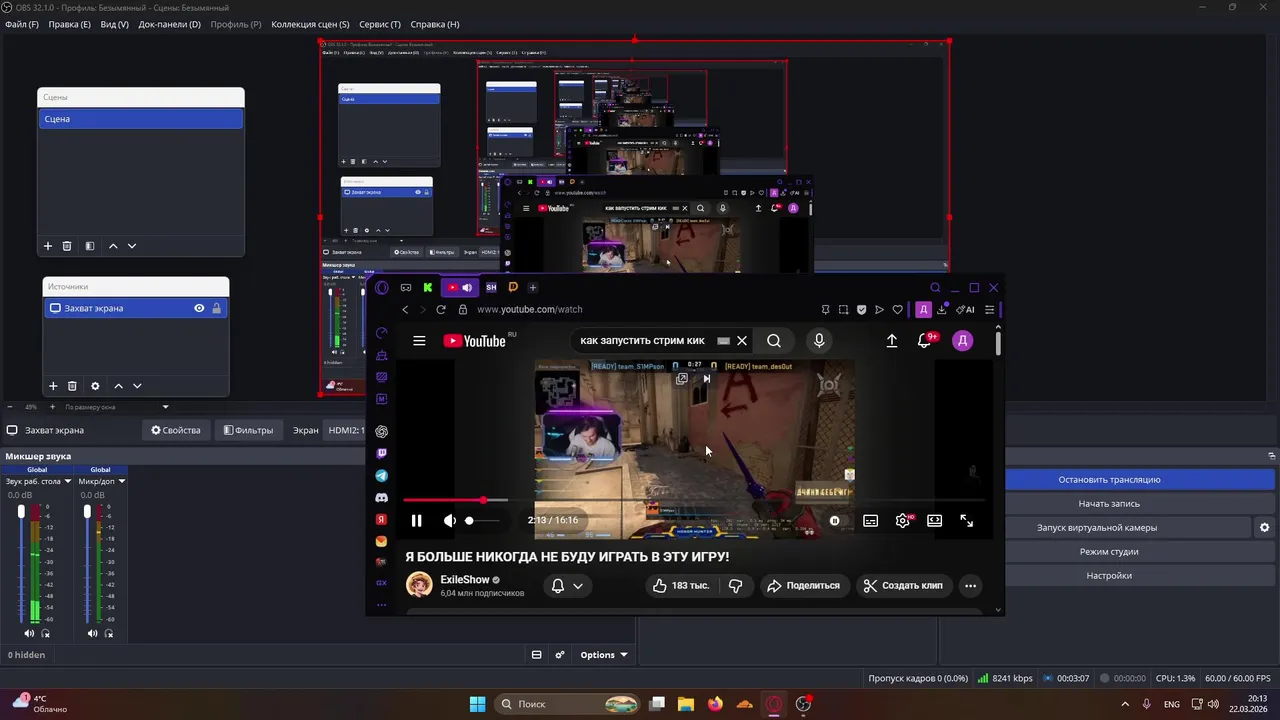Click Поделиться button under video

[803, 585]
